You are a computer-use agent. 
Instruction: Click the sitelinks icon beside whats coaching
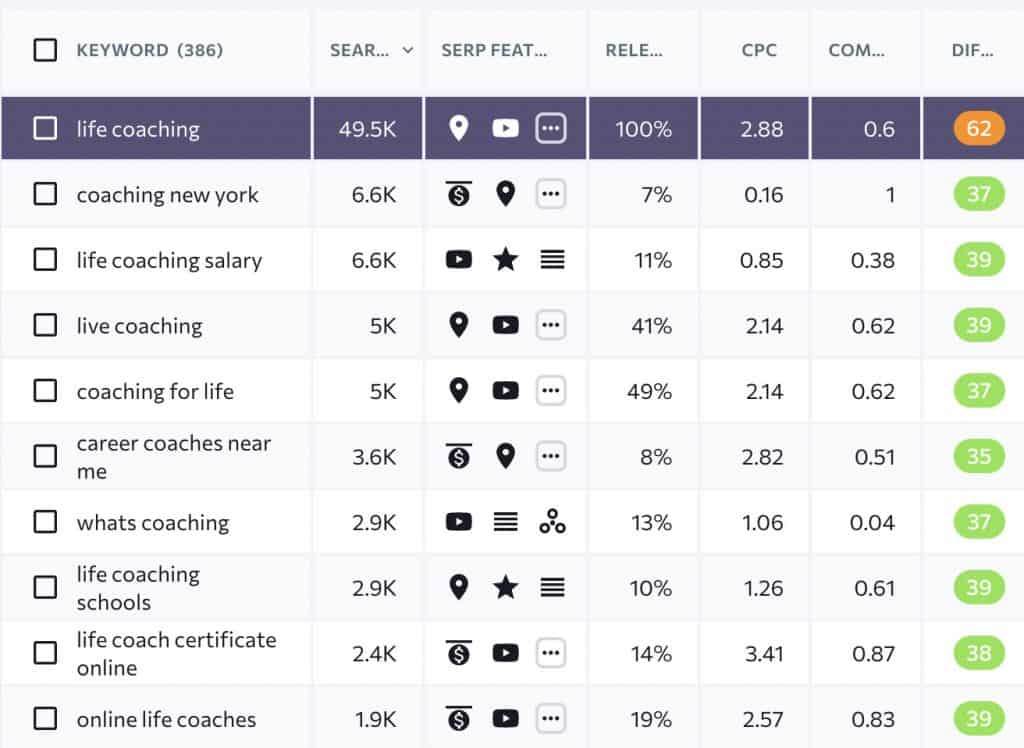coord(505,521)
